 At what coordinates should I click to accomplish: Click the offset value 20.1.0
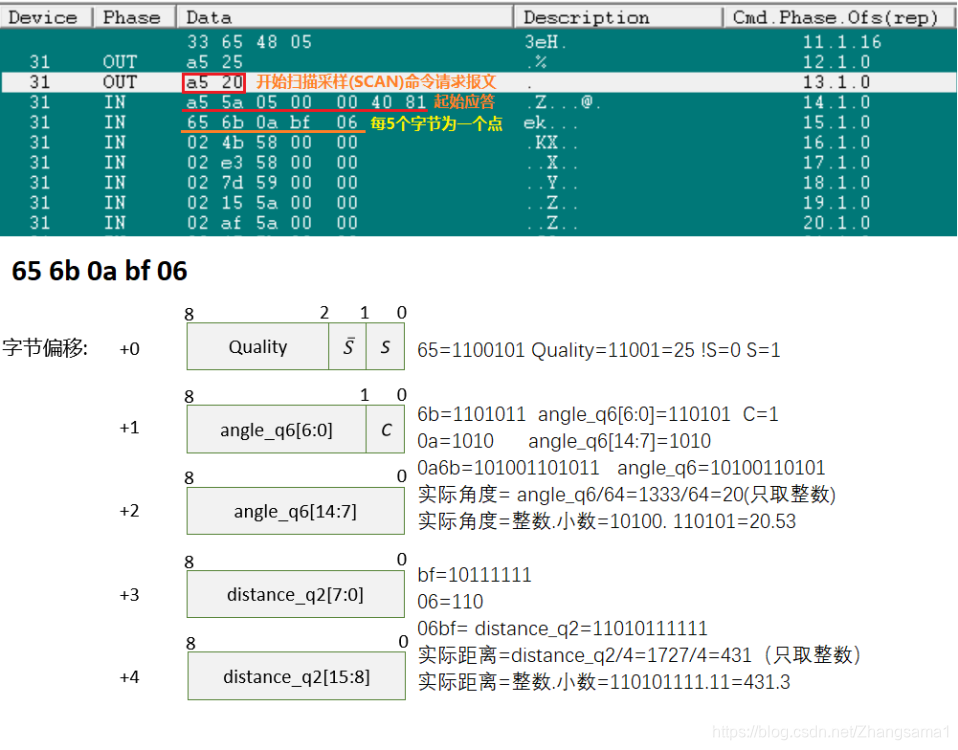coord(836,223)
